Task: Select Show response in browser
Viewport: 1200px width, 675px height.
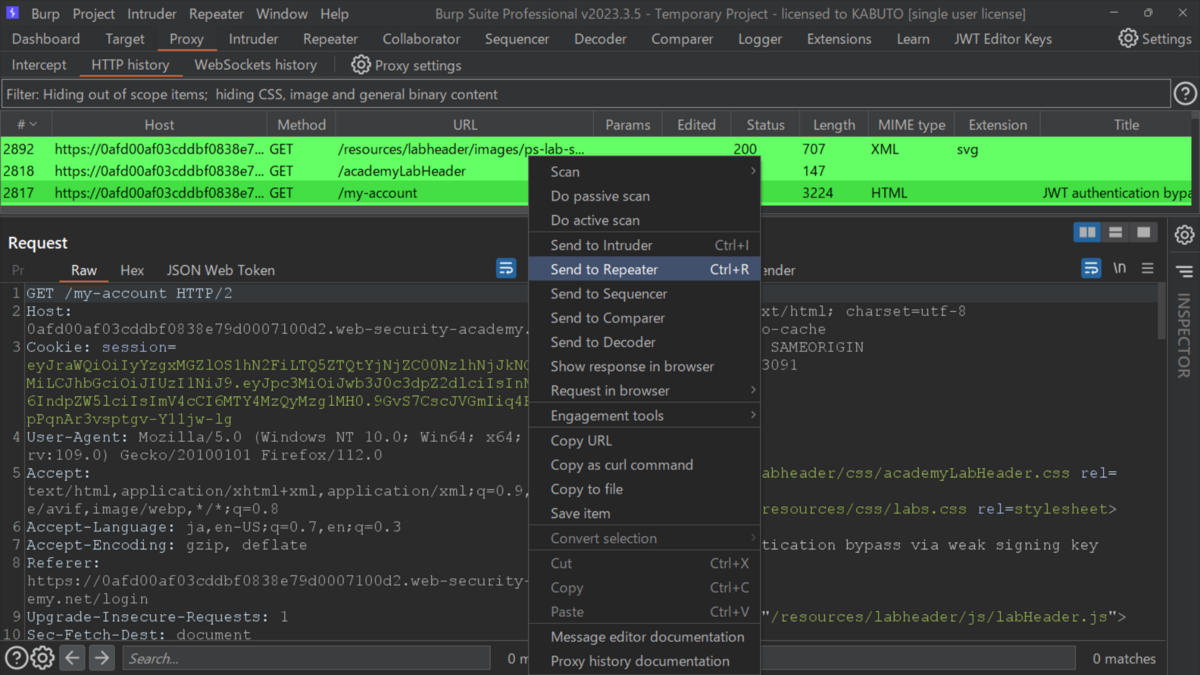Action: tap(644, 367)
